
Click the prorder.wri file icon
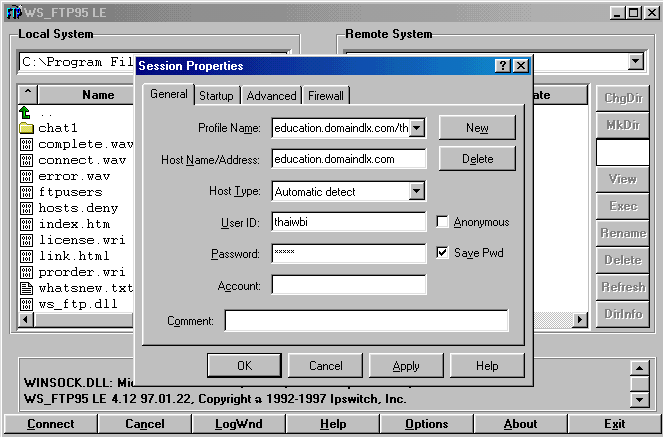point(26,273)
